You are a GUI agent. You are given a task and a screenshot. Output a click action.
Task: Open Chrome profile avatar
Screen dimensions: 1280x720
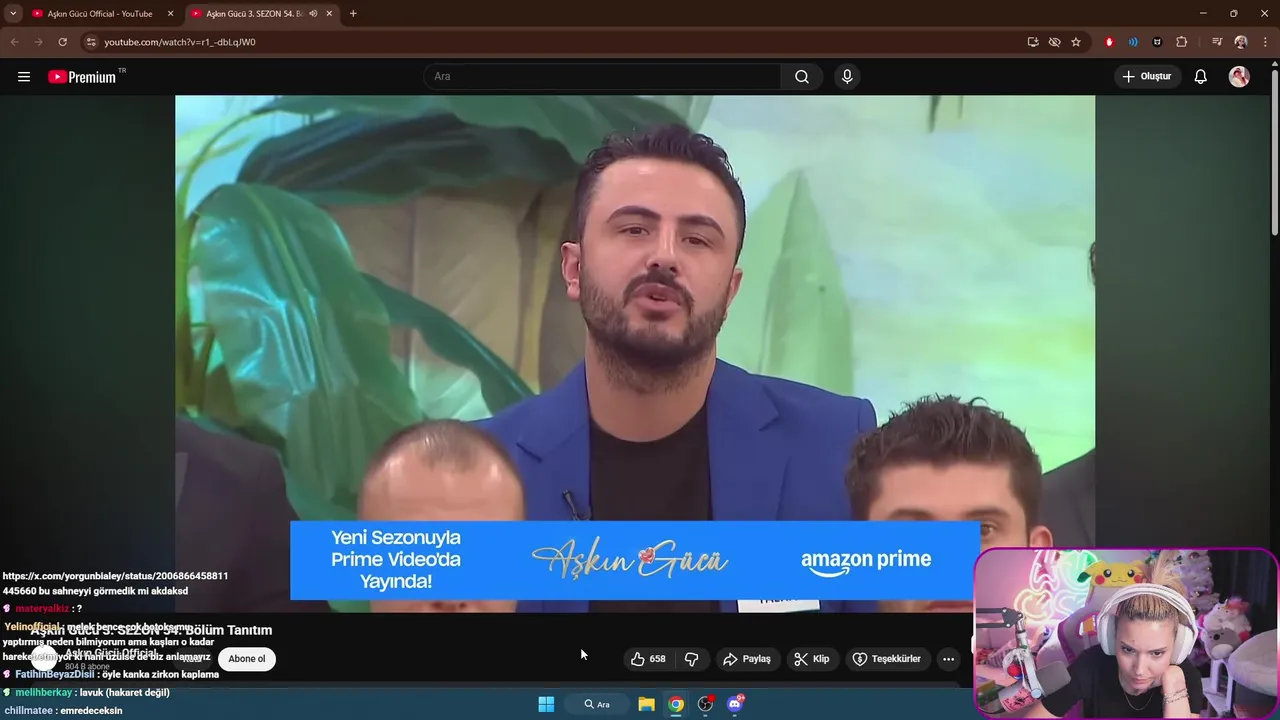1241,42
